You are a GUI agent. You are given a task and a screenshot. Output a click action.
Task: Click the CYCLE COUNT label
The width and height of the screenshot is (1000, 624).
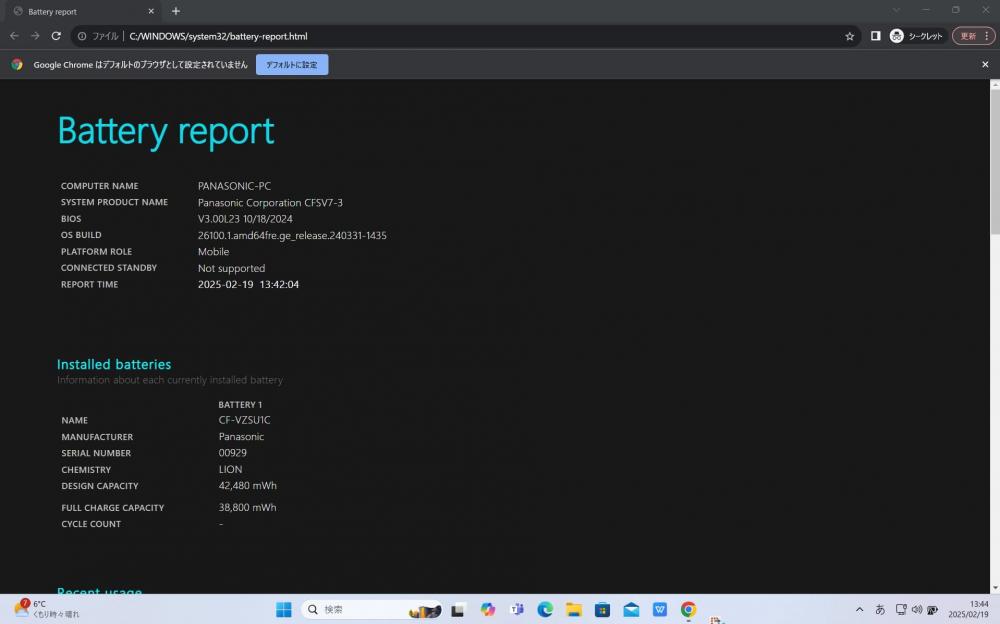coord(91,524)
